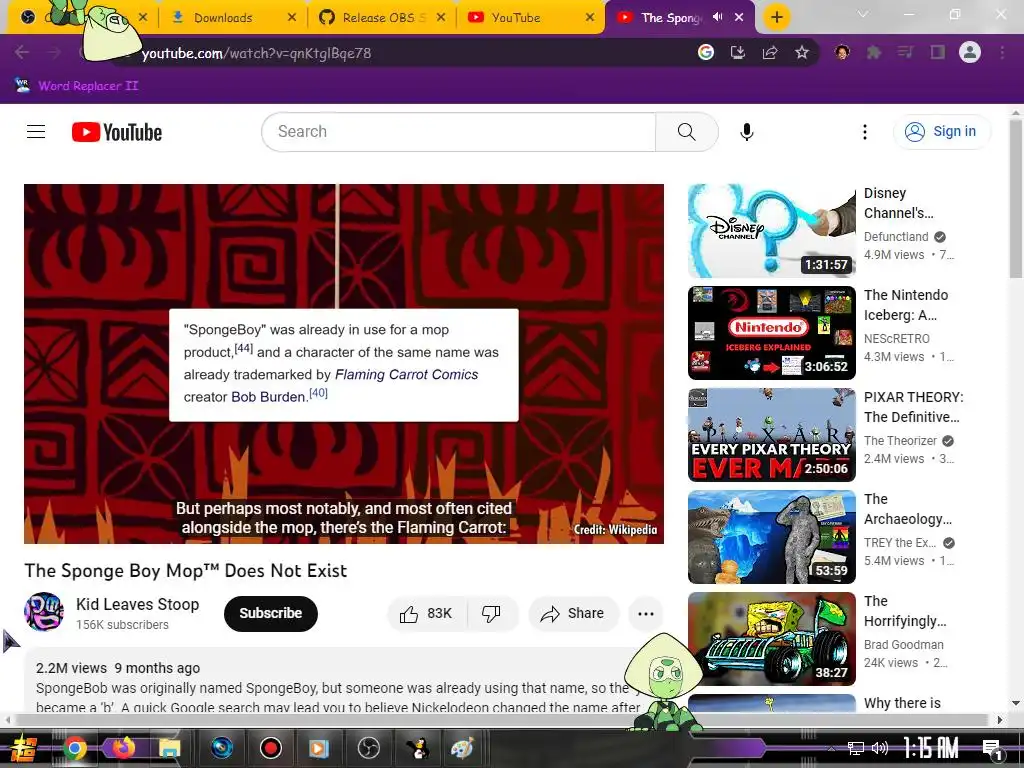Start voice search with microphone icon

(746, 132)
